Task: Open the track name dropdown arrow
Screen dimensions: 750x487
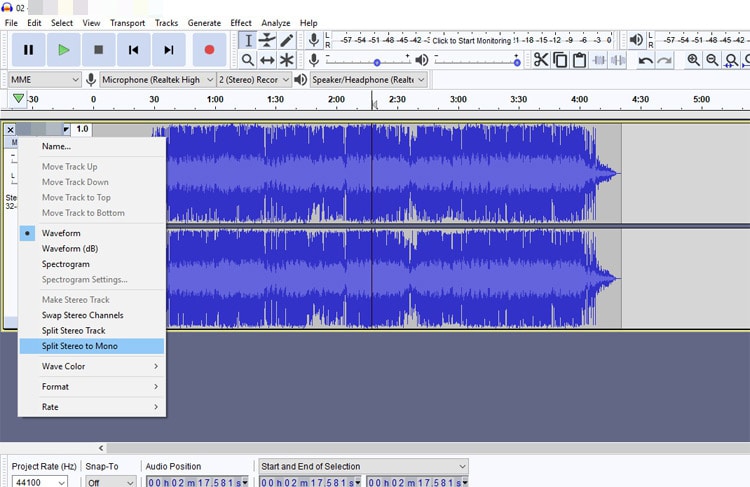Action: click(x=66, y=129)
